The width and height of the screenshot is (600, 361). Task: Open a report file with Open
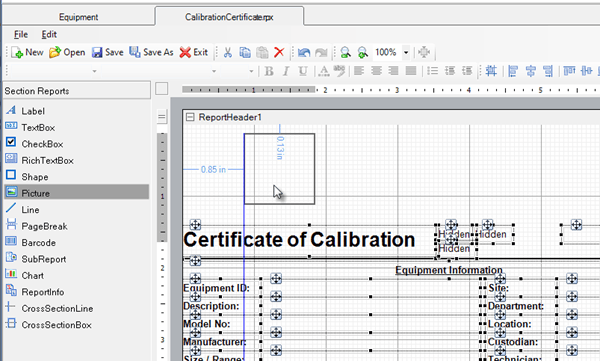(67, 52)
